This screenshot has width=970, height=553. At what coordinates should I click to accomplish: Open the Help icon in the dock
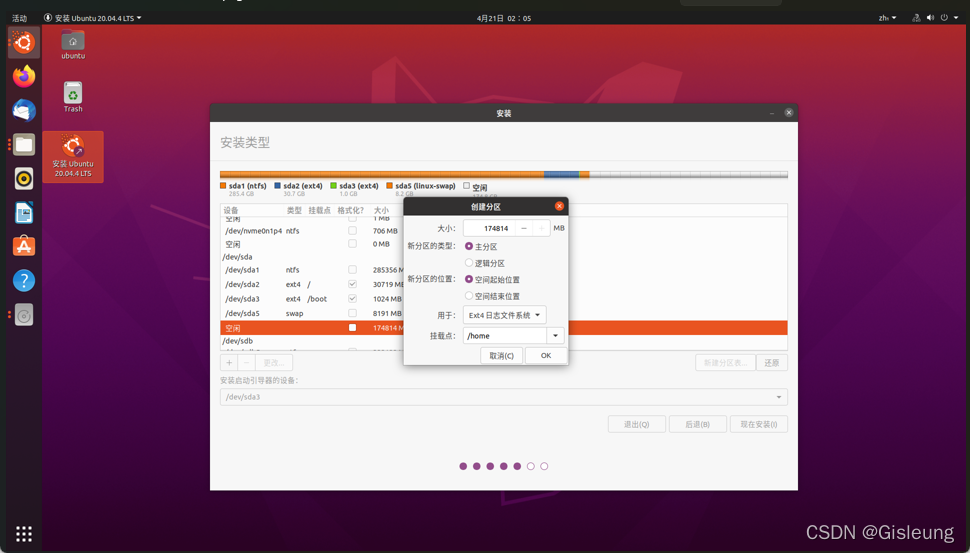point(24,280)
